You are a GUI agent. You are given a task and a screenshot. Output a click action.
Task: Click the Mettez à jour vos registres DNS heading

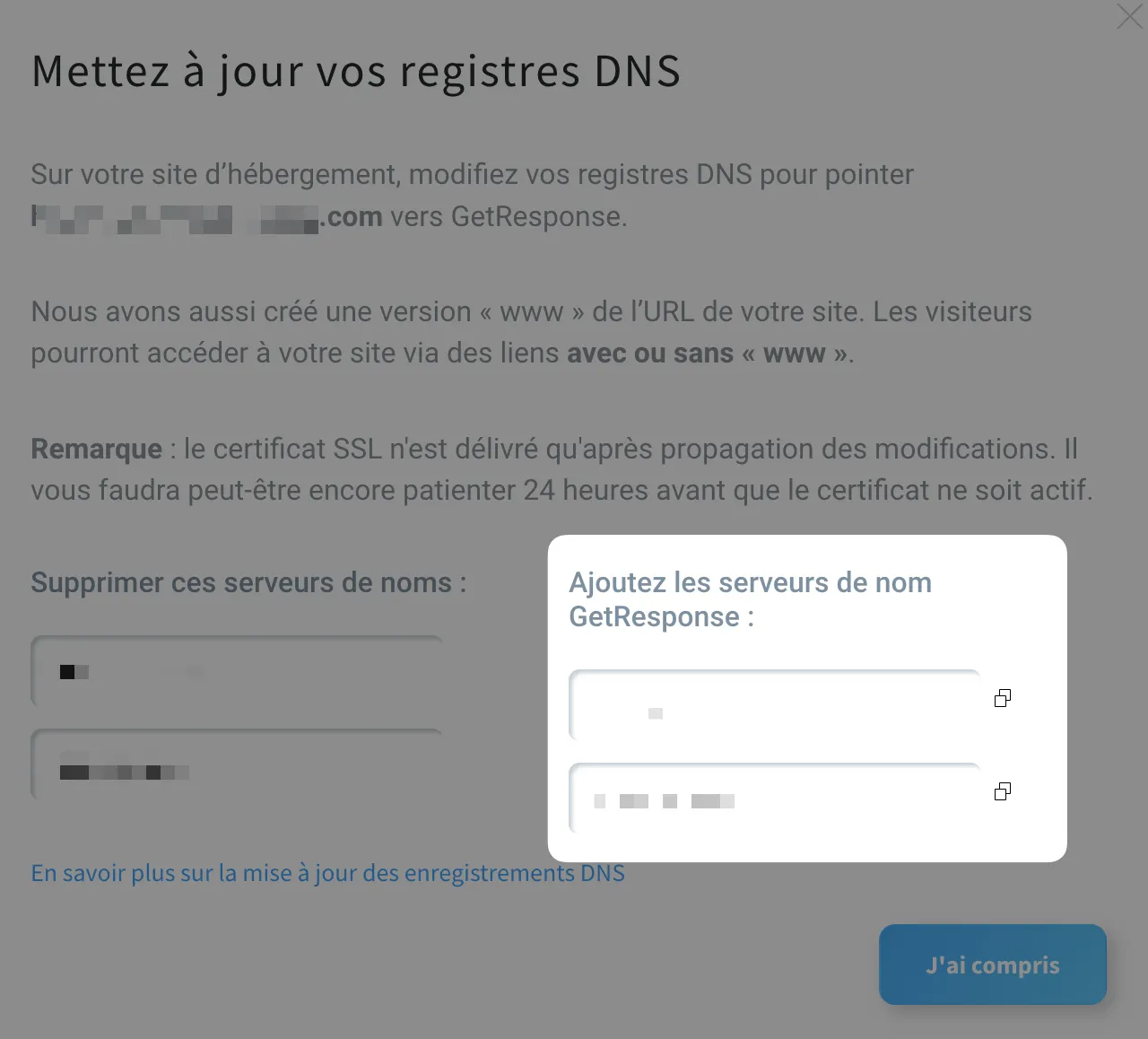[x=356, y=72]
